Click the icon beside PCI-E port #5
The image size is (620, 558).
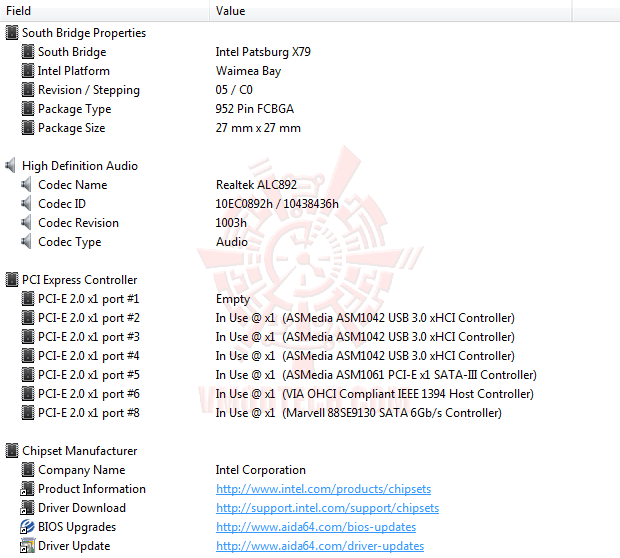(28, 375)
